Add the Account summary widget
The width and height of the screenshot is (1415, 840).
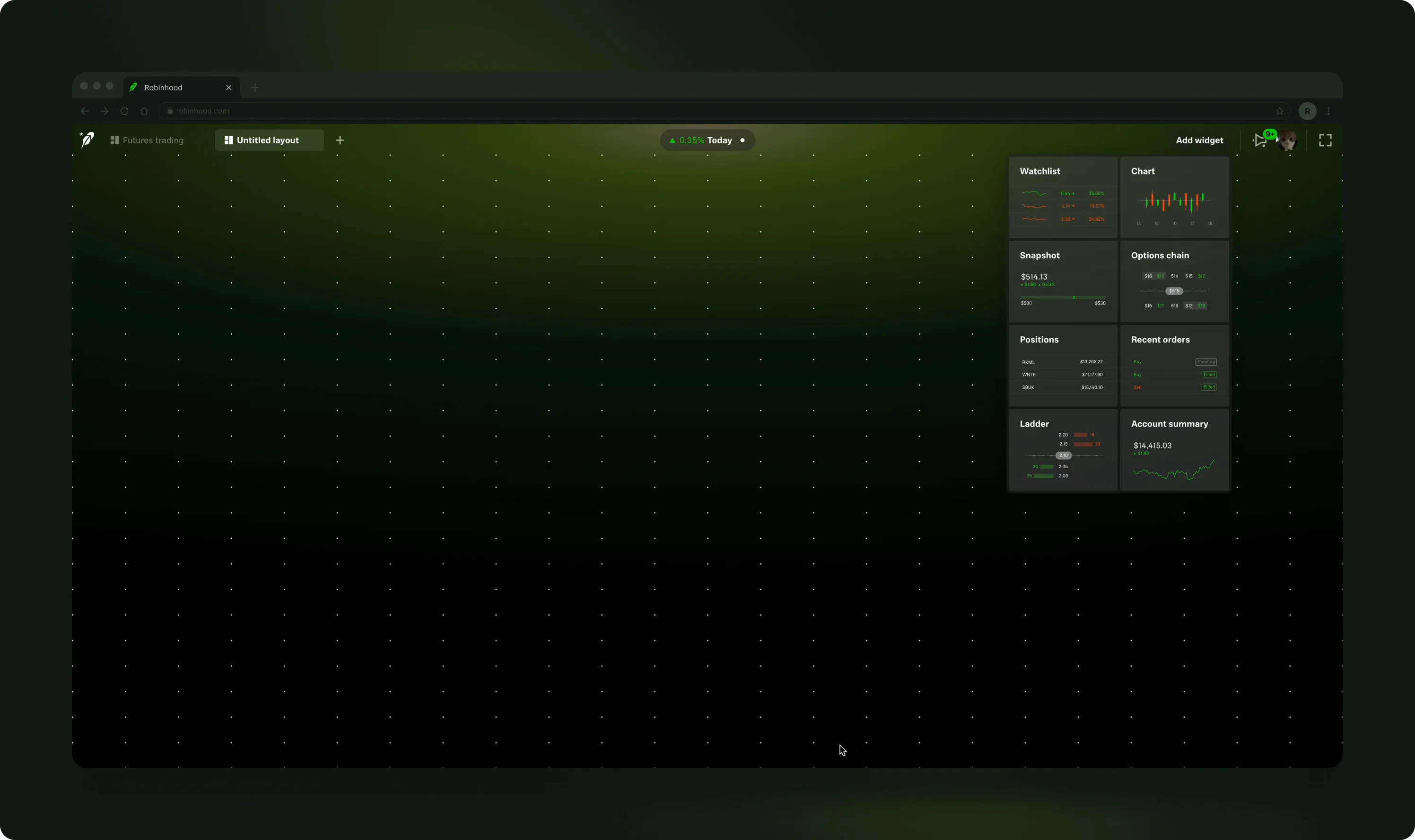coord(1174,450)
